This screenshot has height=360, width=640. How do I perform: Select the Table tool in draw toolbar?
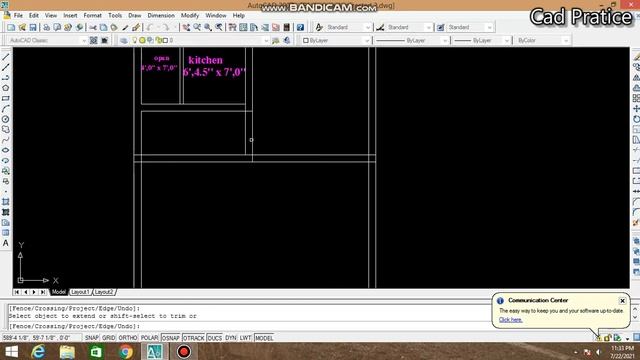pyautogui.click(x=6, y=233)
